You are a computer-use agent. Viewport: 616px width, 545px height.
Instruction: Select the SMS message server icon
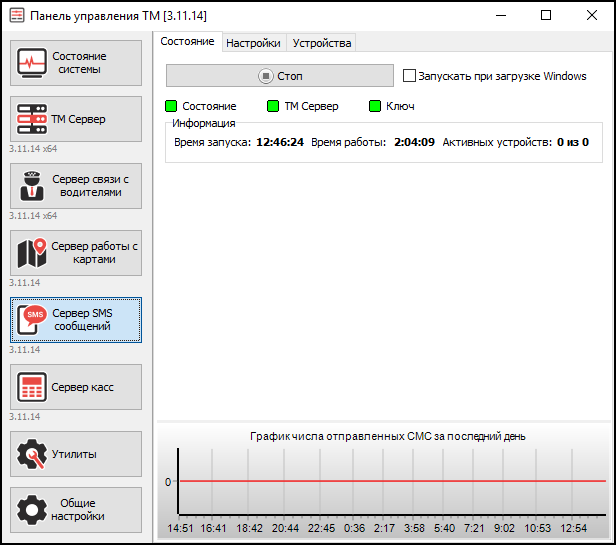tap(32, 320)
